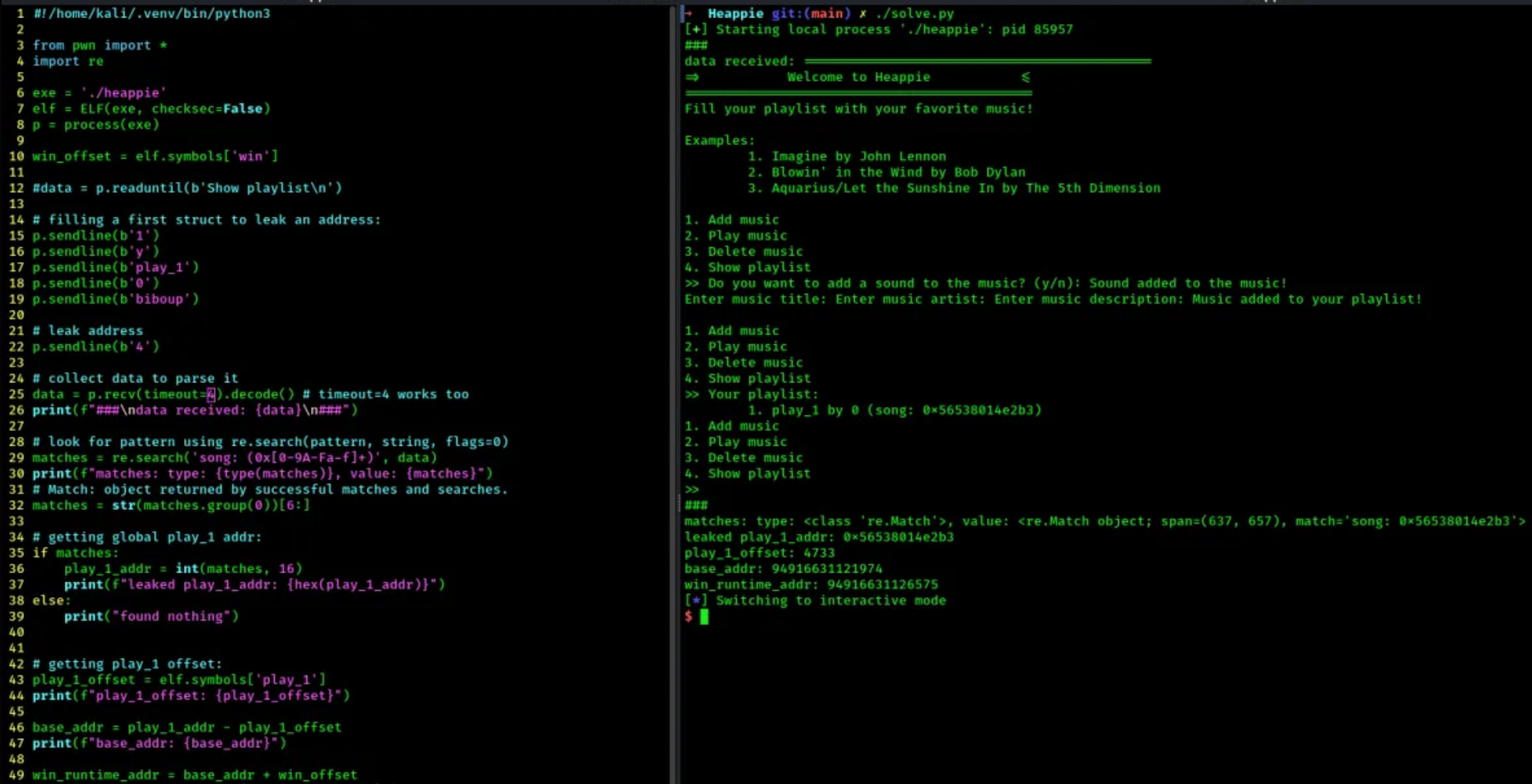Click the Welcome to Heappie banner text
Screen dimensions: 1532x784
858,77
